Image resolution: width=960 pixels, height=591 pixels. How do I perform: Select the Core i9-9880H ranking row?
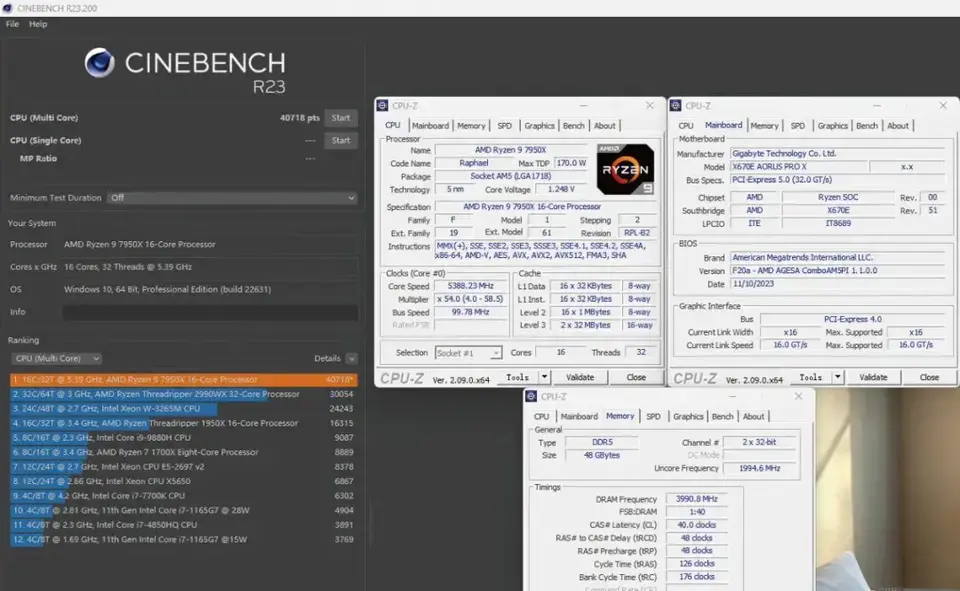184,438
